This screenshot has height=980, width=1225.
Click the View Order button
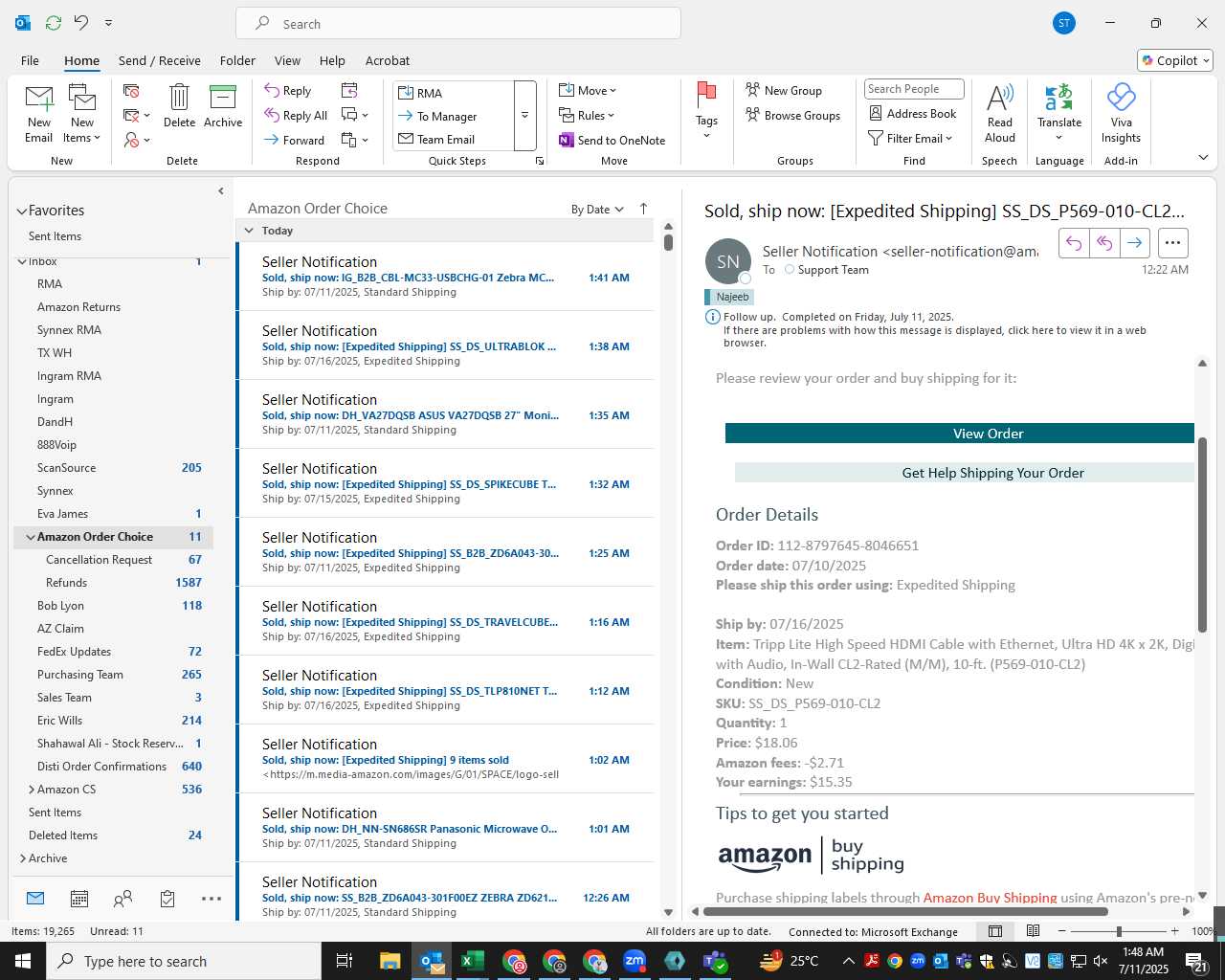[960, 434]
